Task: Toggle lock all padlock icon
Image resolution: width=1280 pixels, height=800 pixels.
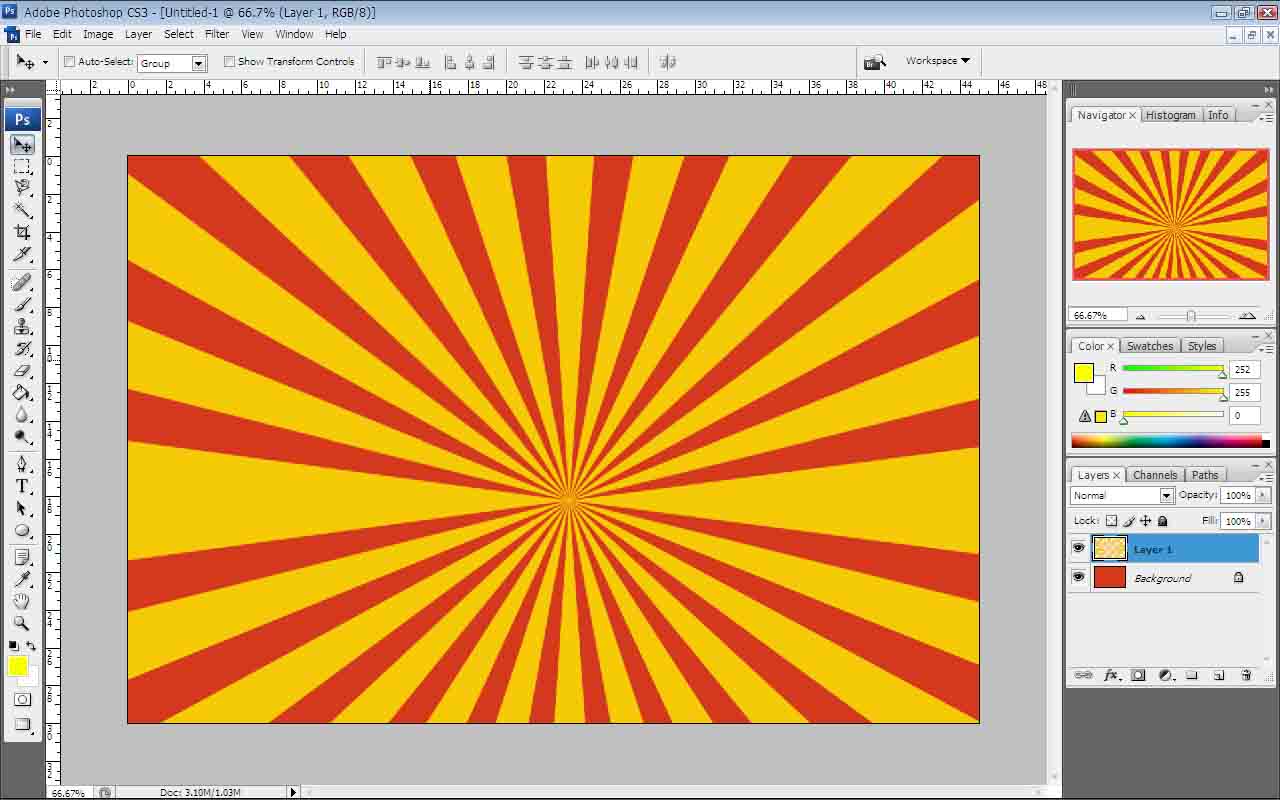Action: coord(1162,521)
